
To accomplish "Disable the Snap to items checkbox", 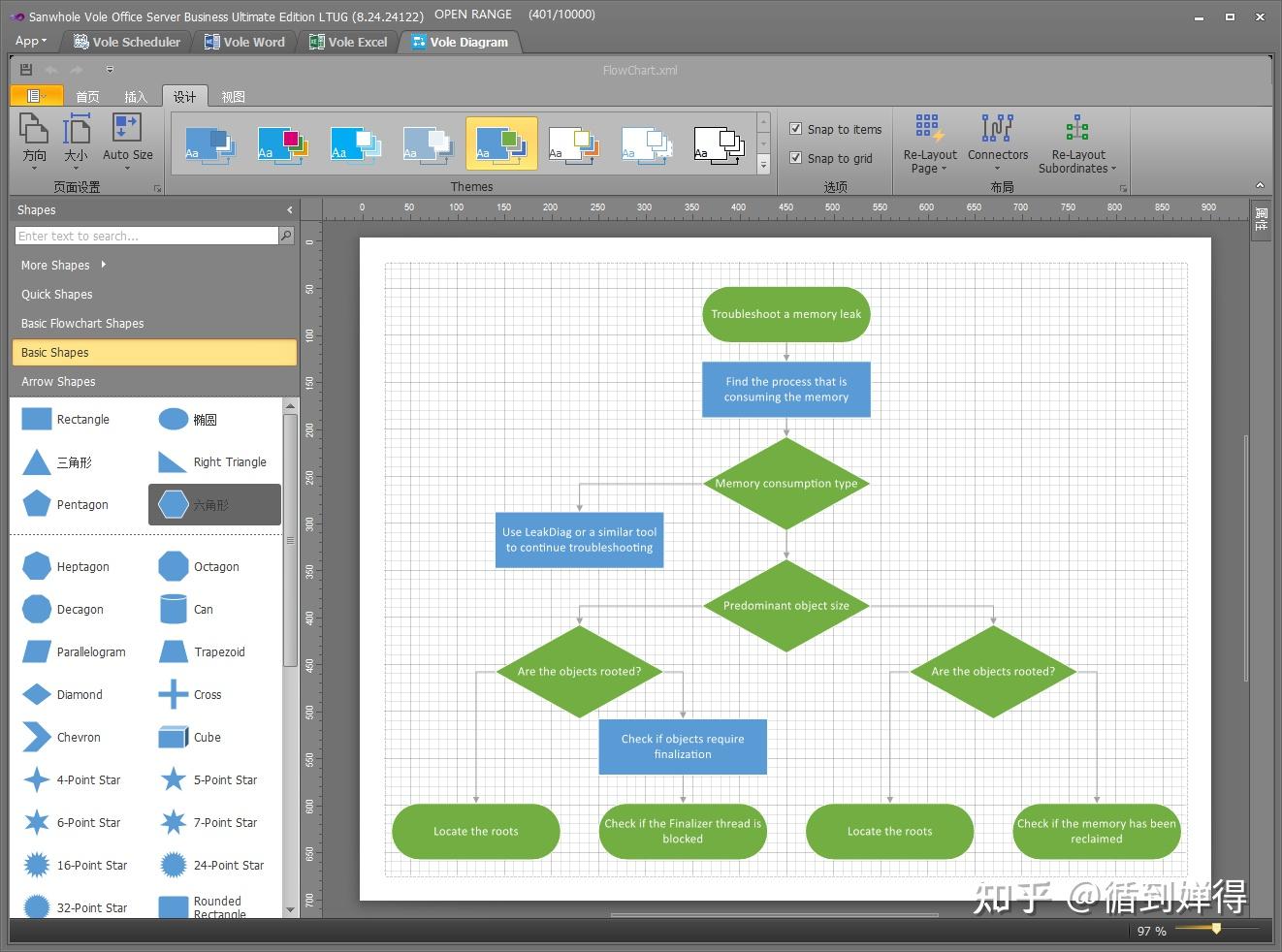I will [796, 129].
